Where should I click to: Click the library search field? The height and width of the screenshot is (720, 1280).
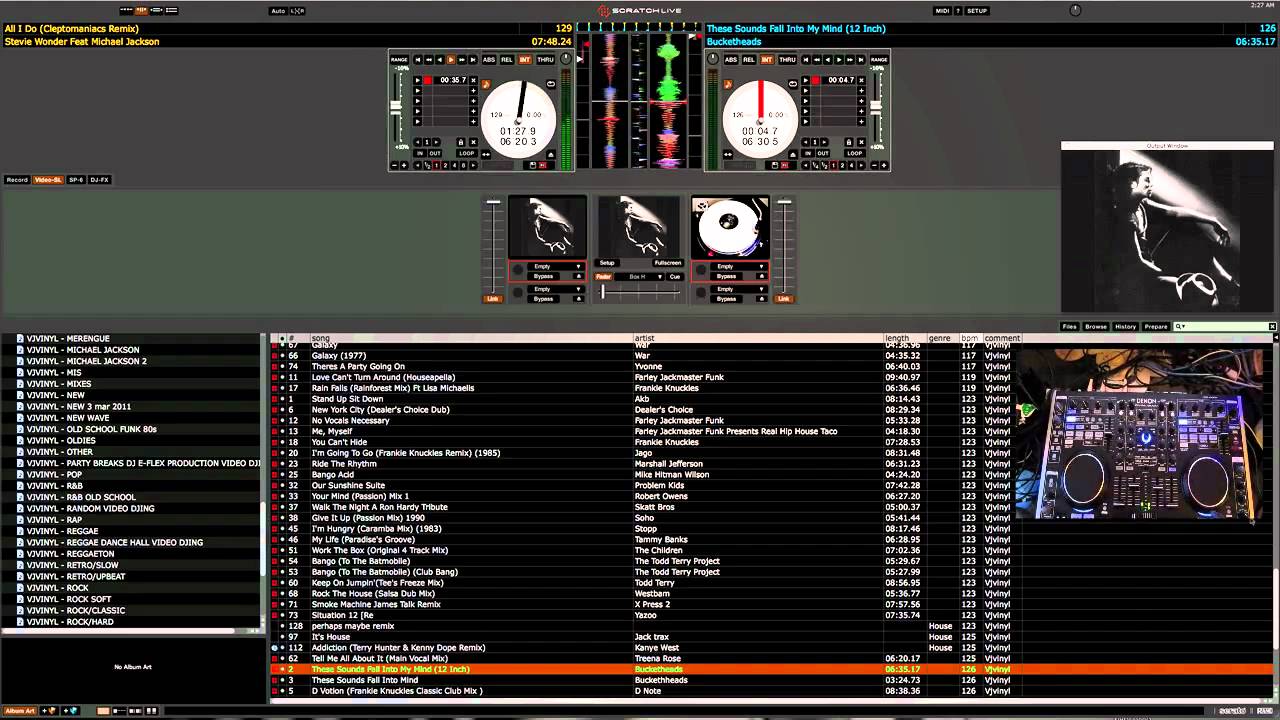(x=1225, y=326)
